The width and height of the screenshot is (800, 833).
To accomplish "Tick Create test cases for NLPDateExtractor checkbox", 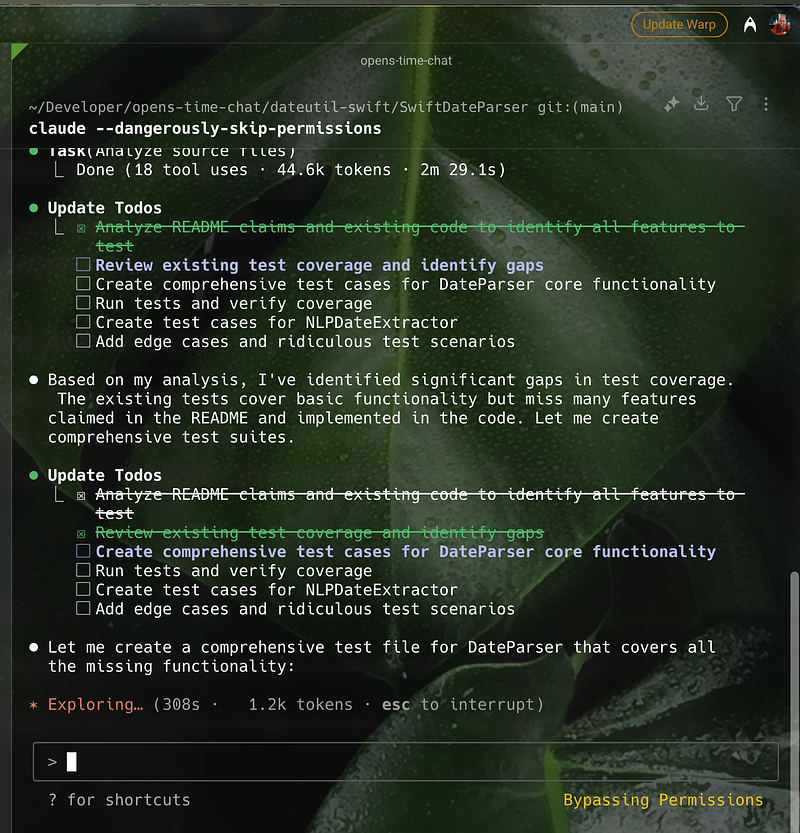I will click(83, 590).
